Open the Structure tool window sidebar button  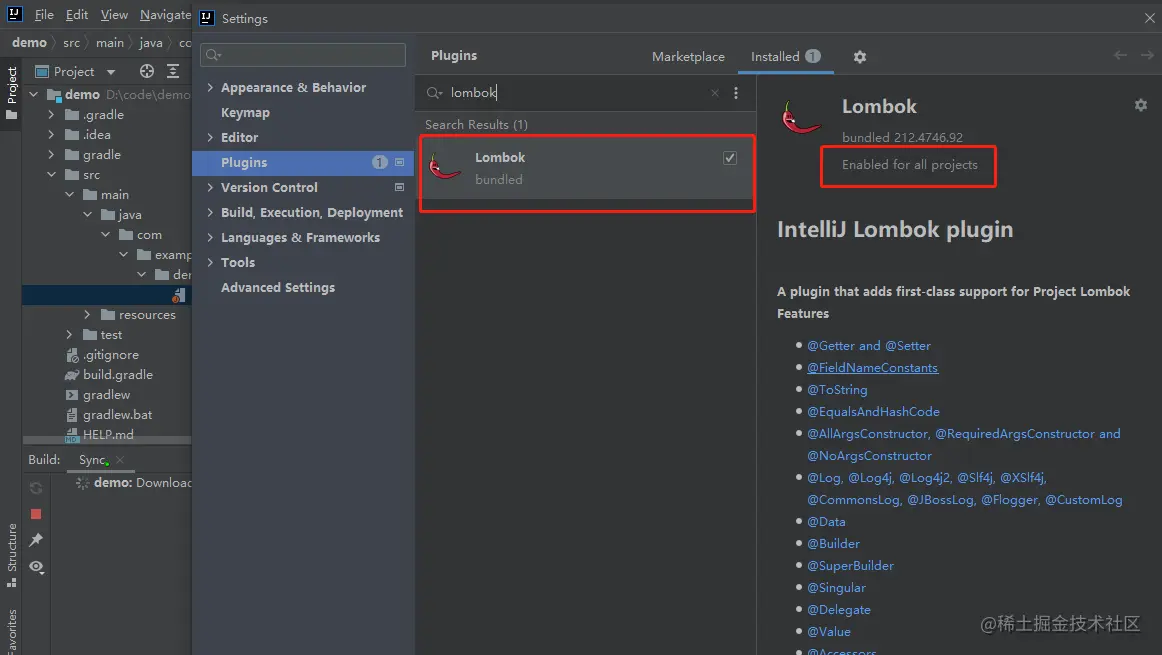pos(11,554)
